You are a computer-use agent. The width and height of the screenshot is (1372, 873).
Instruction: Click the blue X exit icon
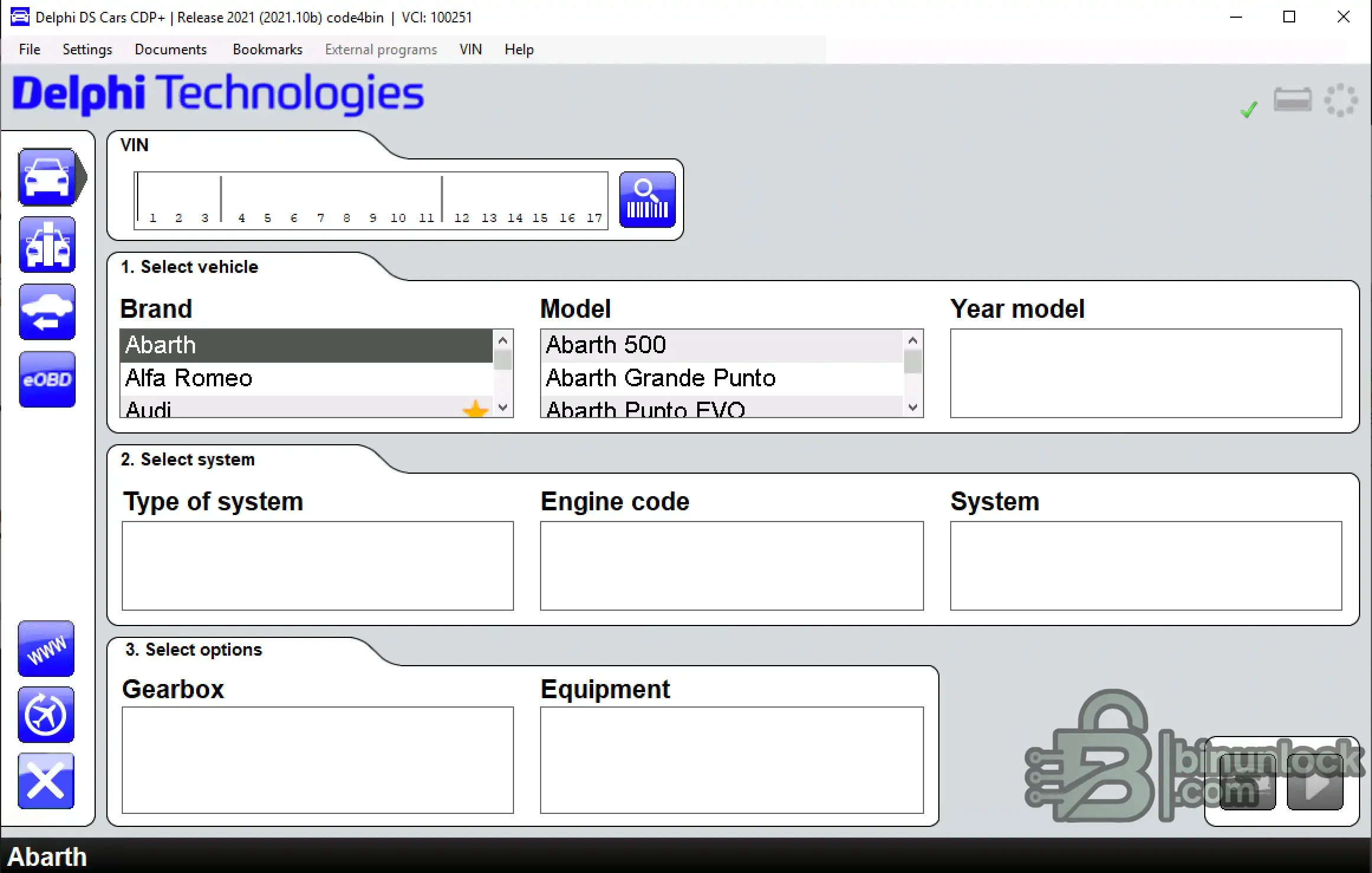pyautogui.click(x=46, y=781)
